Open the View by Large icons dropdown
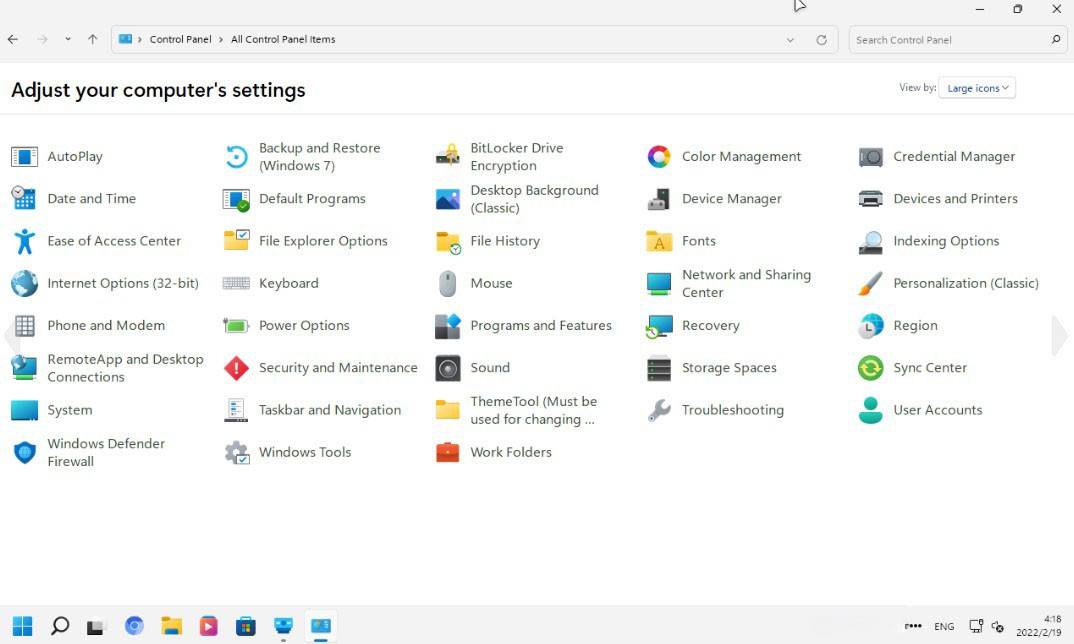The height and width of the screenshot is (644, 1074). (x=977, y=88)
